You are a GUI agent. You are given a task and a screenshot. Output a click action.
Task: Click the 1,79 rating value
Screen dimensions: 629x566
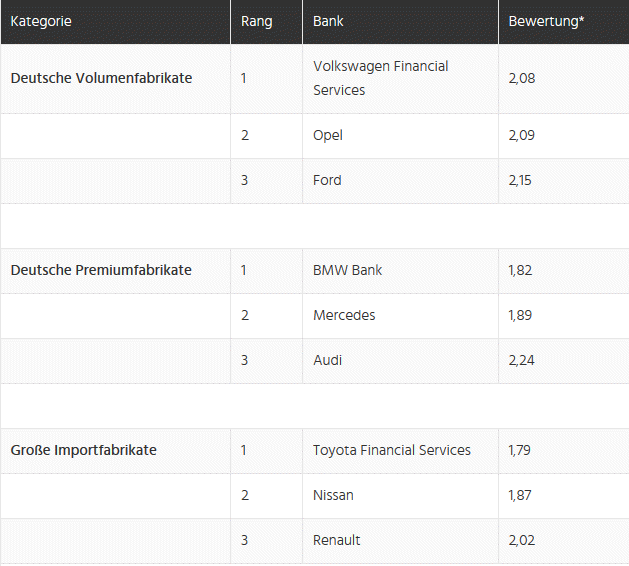519,451
